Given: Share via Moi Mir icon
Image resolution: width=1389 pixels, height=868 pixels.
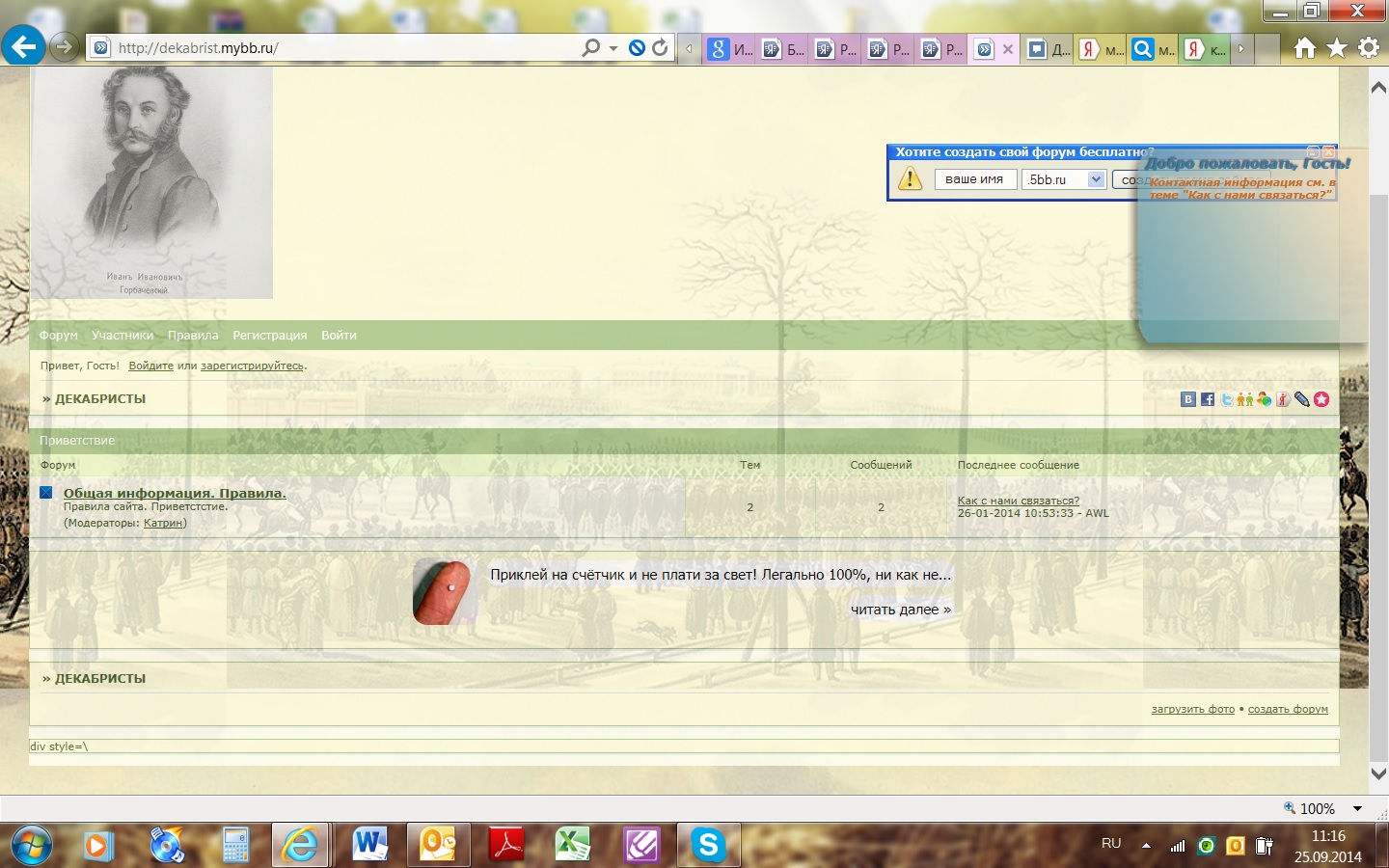Looking at the screenshot, I should coord(1264,399).
